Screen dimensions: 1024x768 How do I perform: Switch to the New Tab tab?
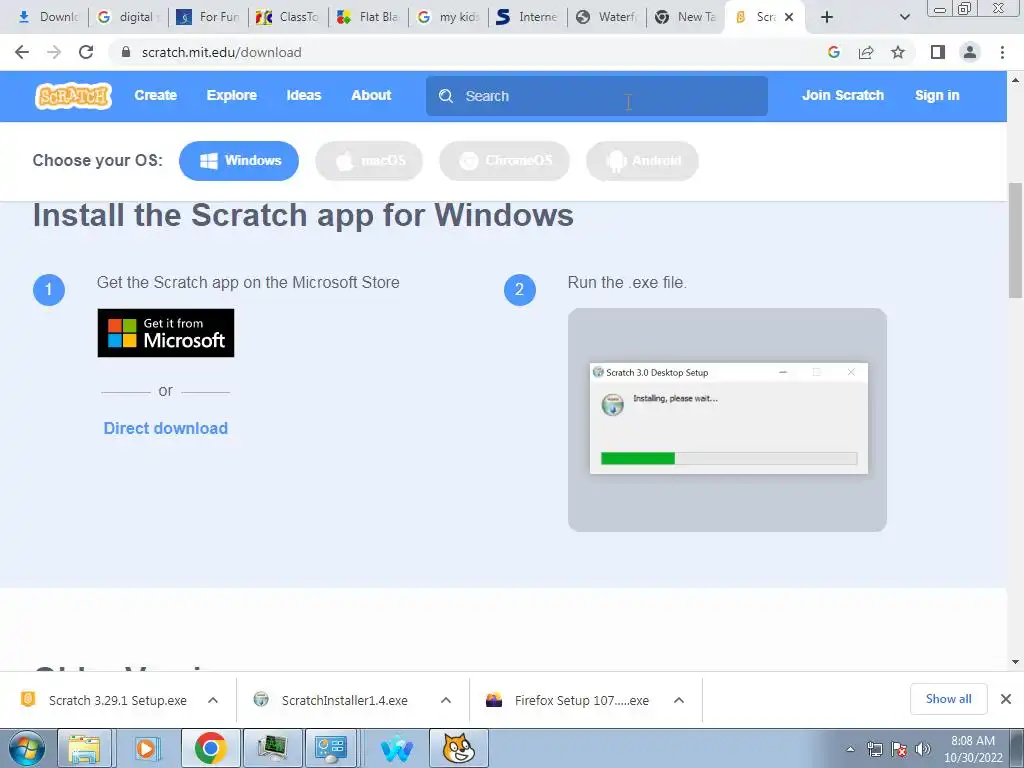click(x=687, y=17)
